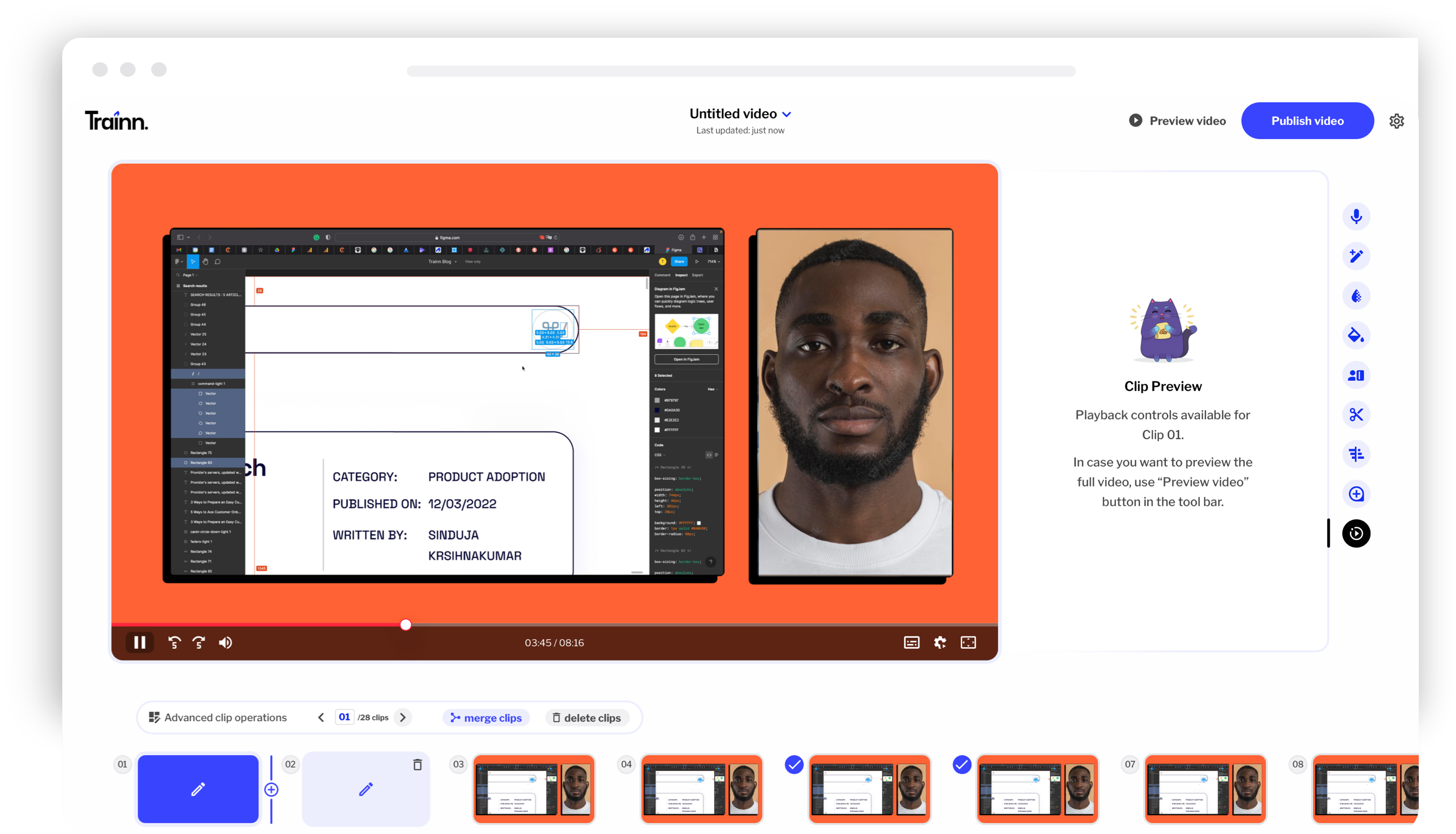Record a voiceover with the microphone tool
The image size is (1456, 834).
coord(1356,216)
